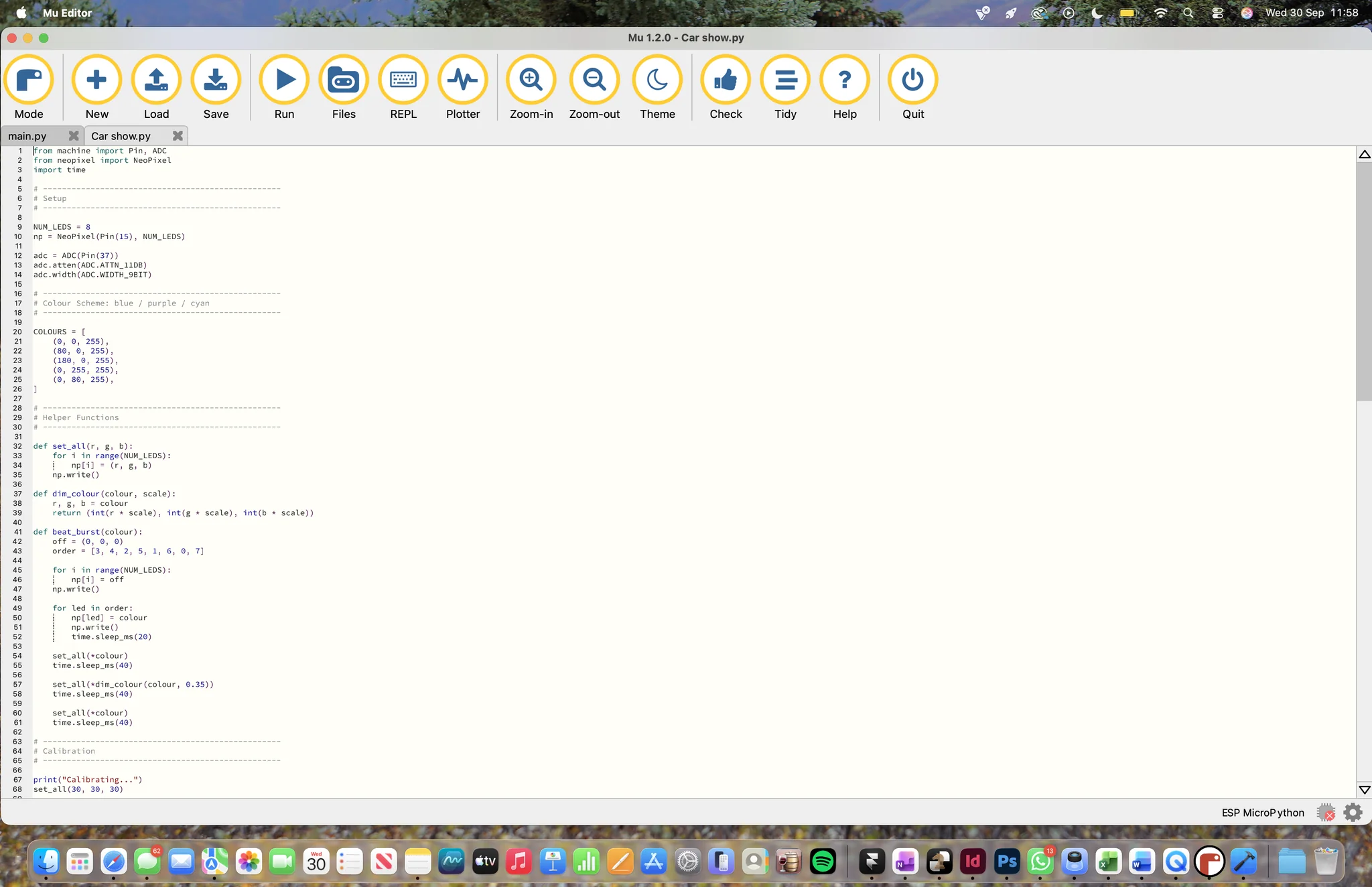Viewport: 1372px width, 887px height.
Task: Click the print("Calibrating...") line
Action: (88, 780)
